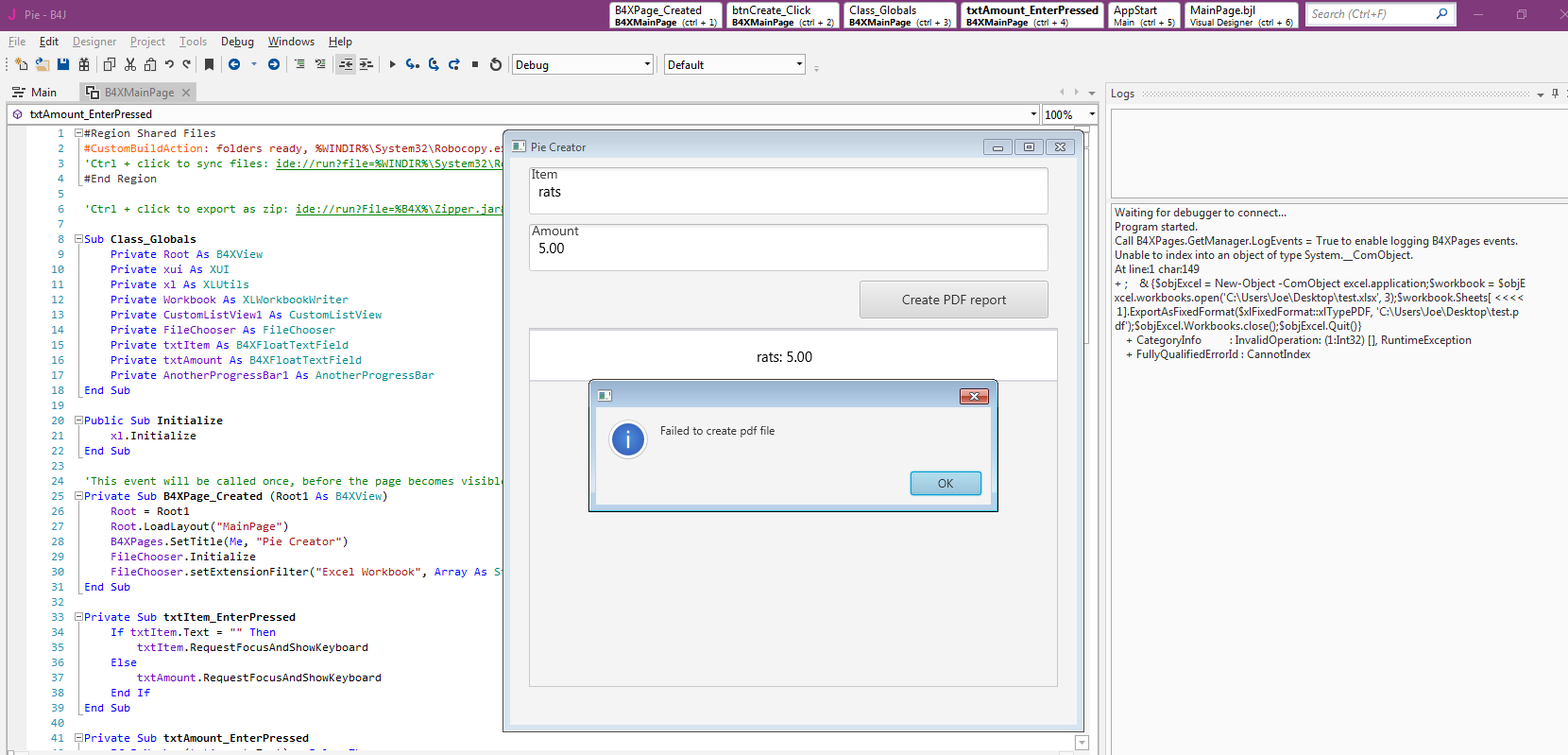Open the 100% zoom level dropdown
This screenshot has height=755, width=1568.
click(1091, 114)
